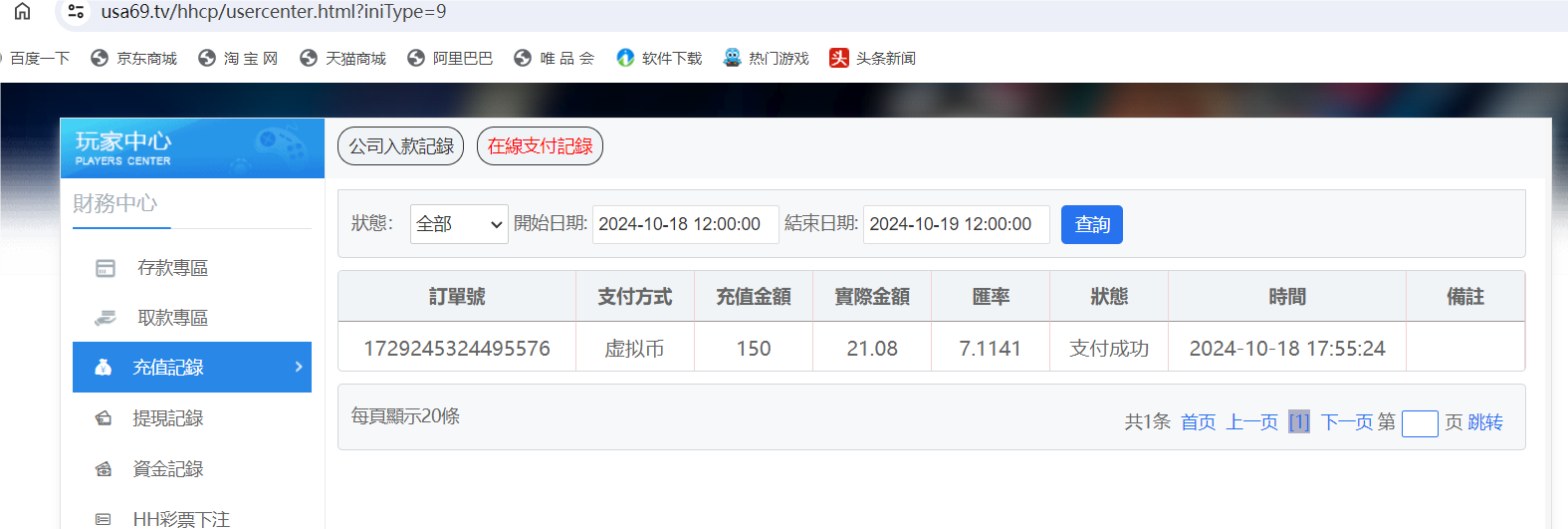
Task: Click the blue 查詢 button
Action: tap(1092, 224)
